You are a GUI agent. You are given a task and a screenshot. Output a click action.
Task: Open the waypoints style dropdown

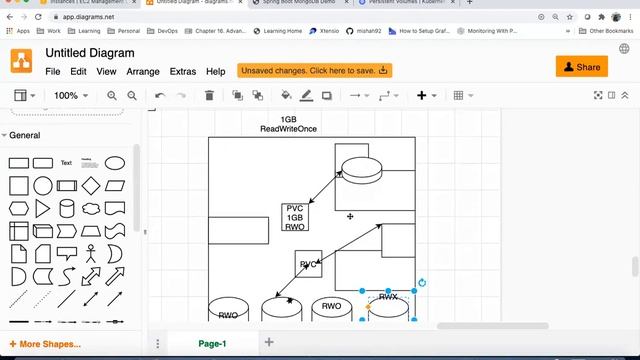coord(388,96)
